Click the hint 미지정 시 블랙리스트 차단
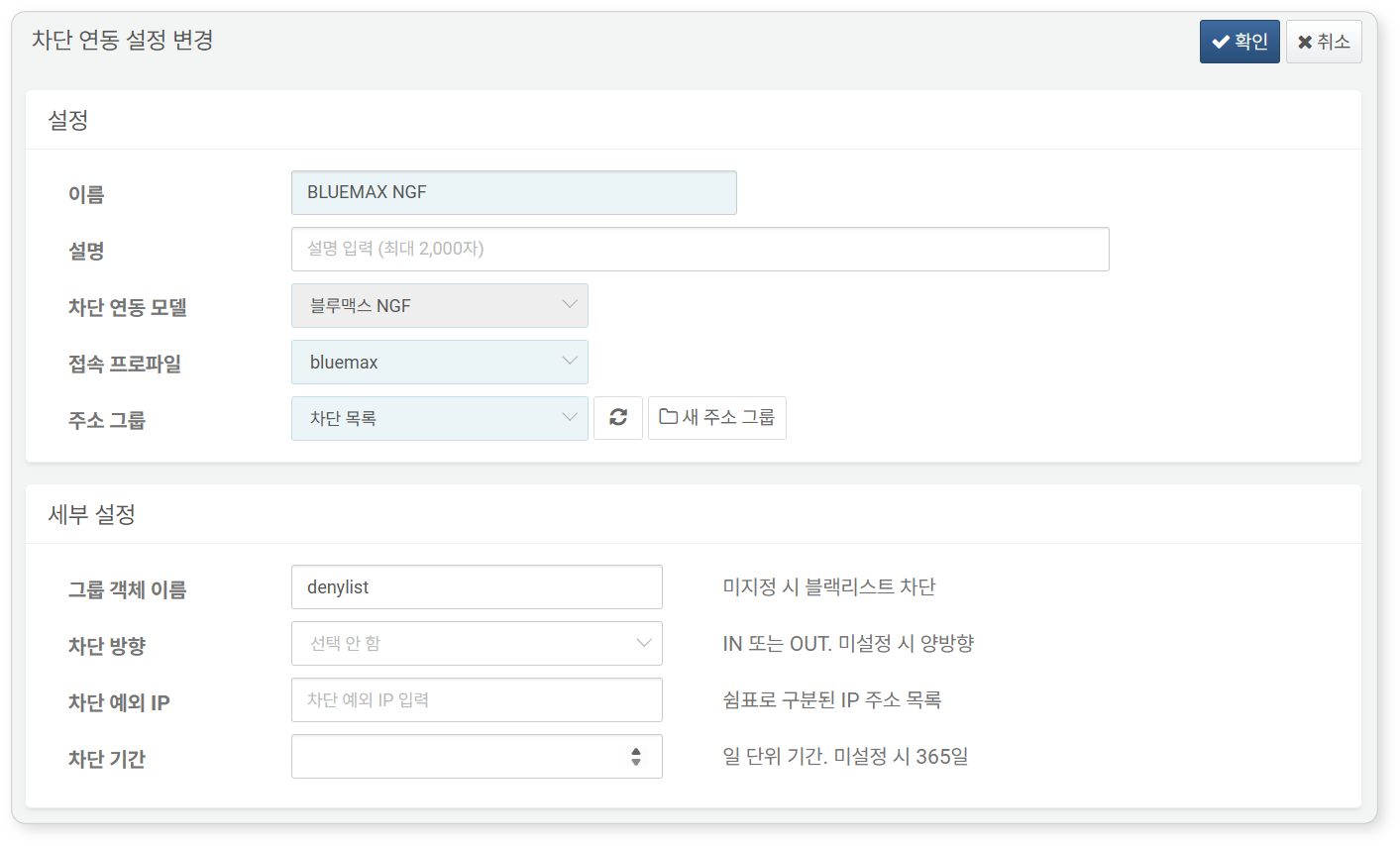 point(829,586)
